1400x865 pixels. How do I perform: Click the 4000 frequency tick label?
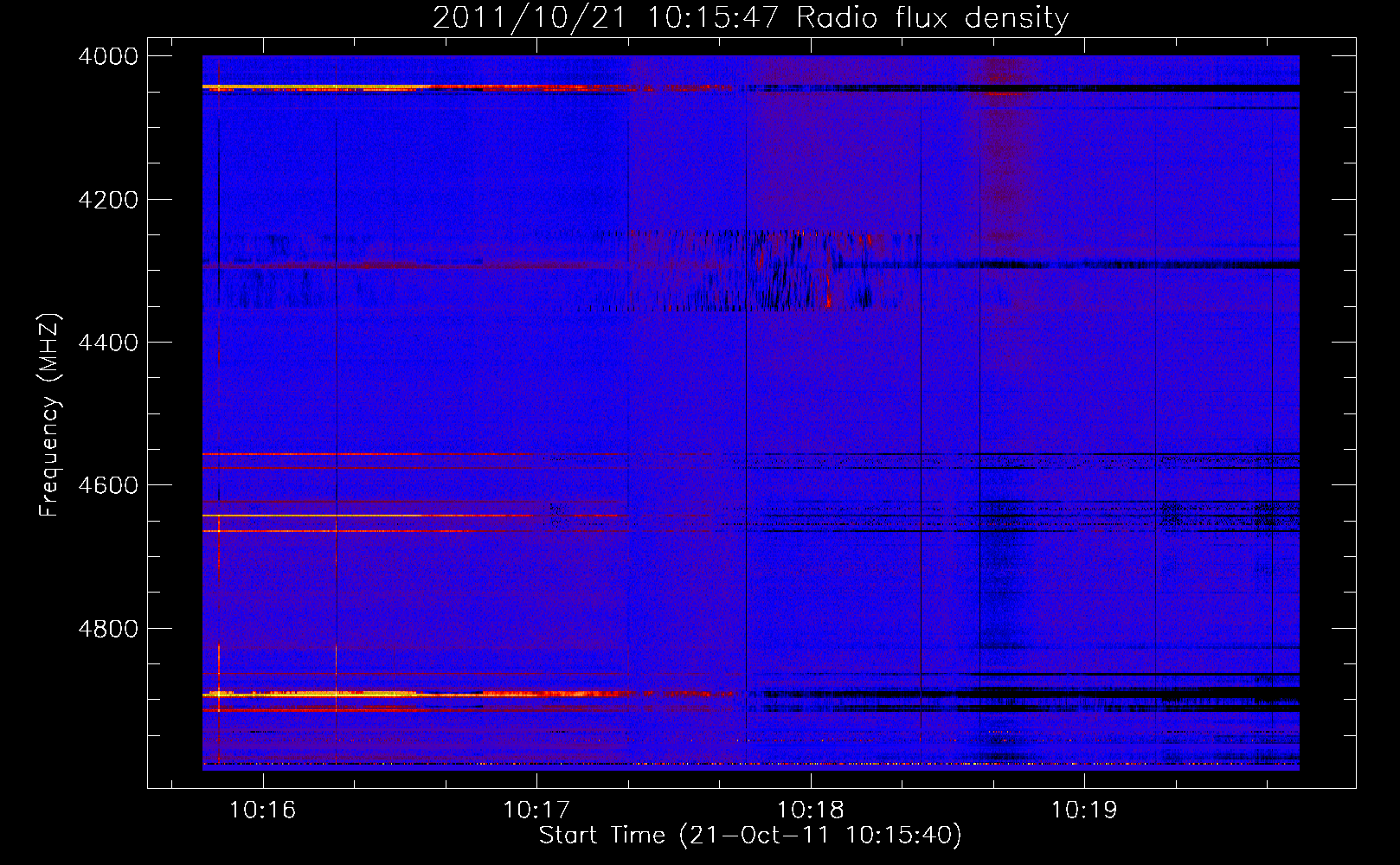pyautogui.click(x=108, y=56)
